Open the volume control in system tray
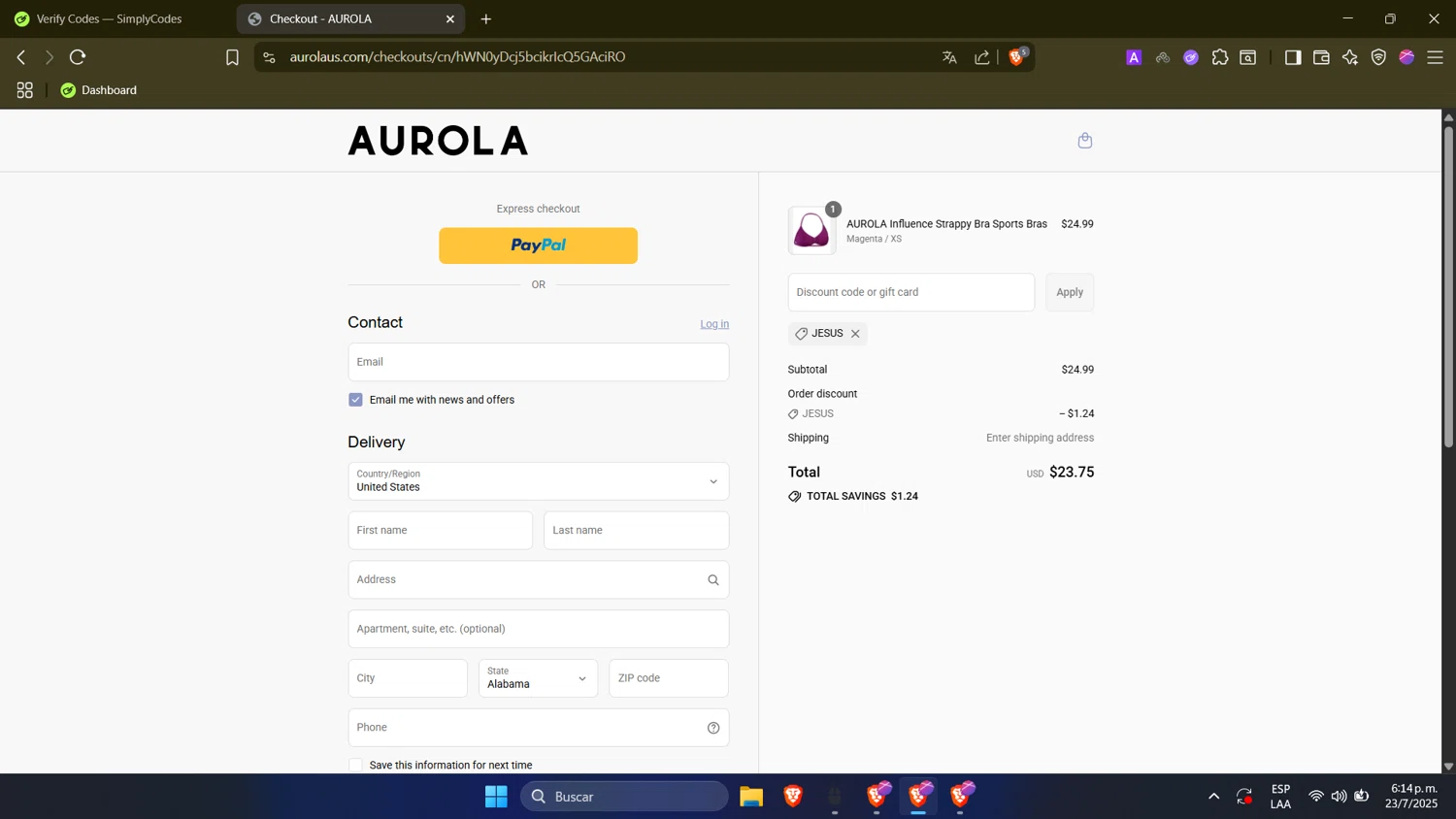This screenshot has width=1456, height=819. 1339,797
